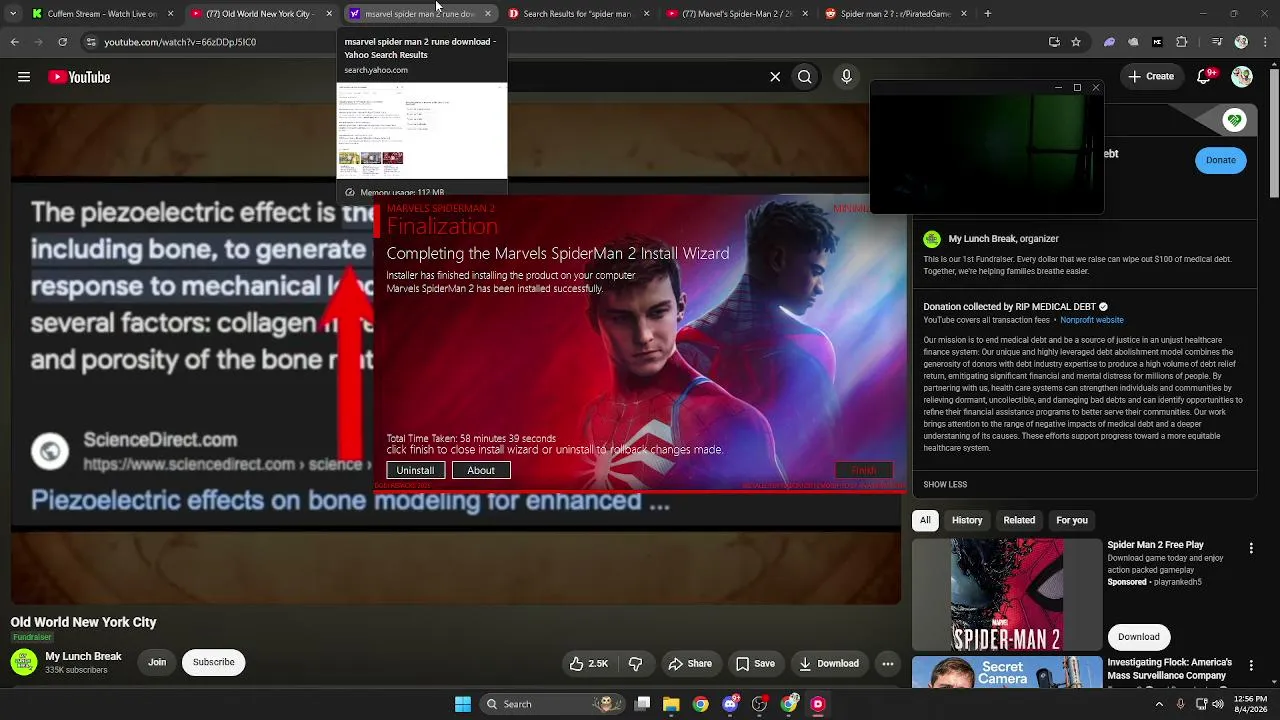Screen dimensions: 1280x720
Task: Subscribe to My Lunch Break
Action: [213, 662]
